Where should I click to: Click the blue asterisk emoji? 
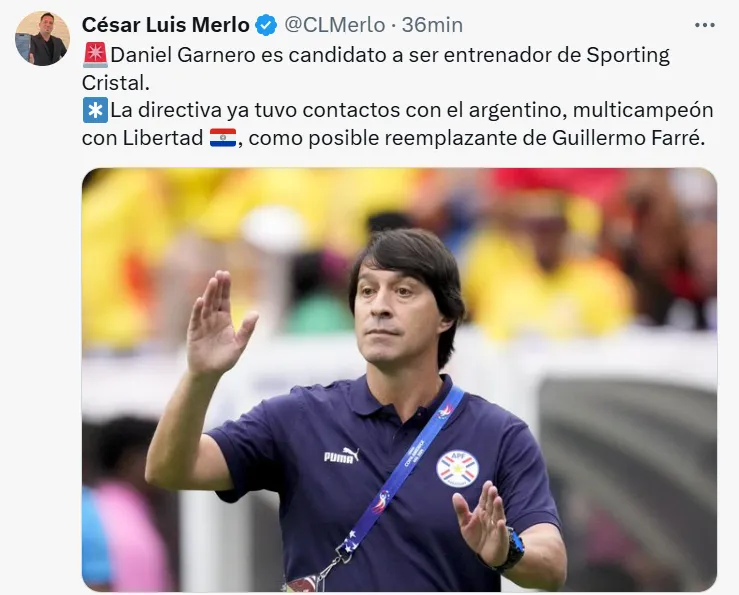pyautogui.click(x=95, y=110)
